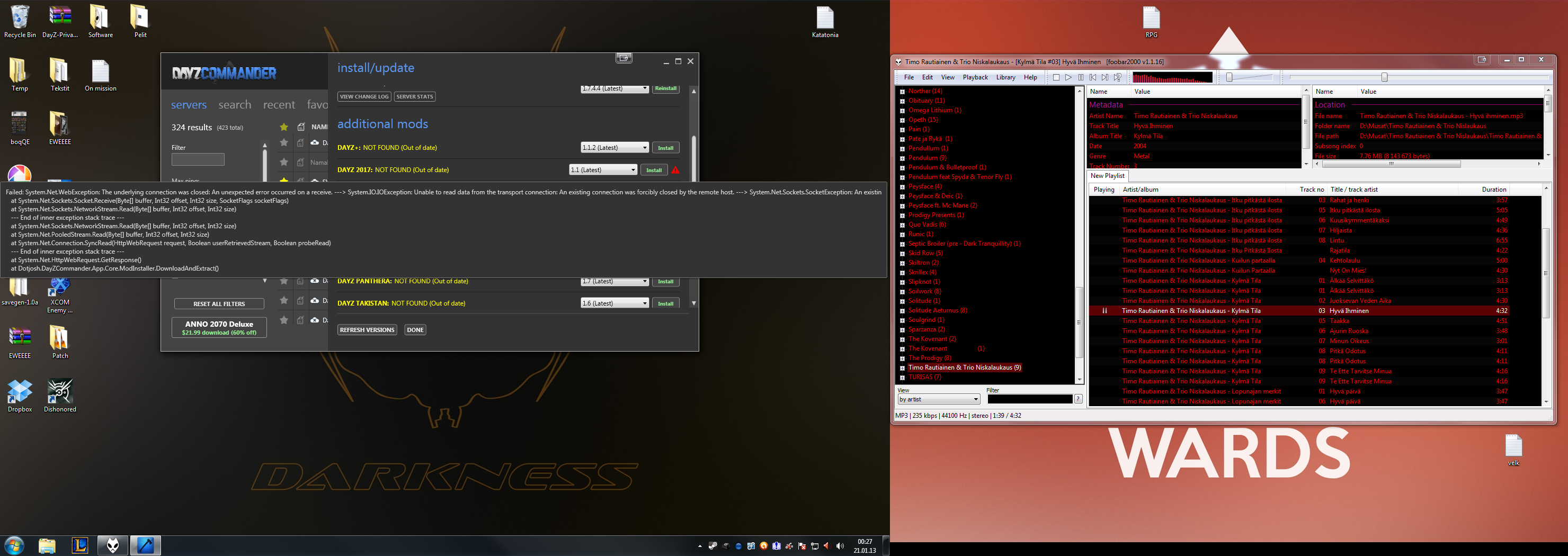
Task: Open the network tray icon
Action: point(815,545)
